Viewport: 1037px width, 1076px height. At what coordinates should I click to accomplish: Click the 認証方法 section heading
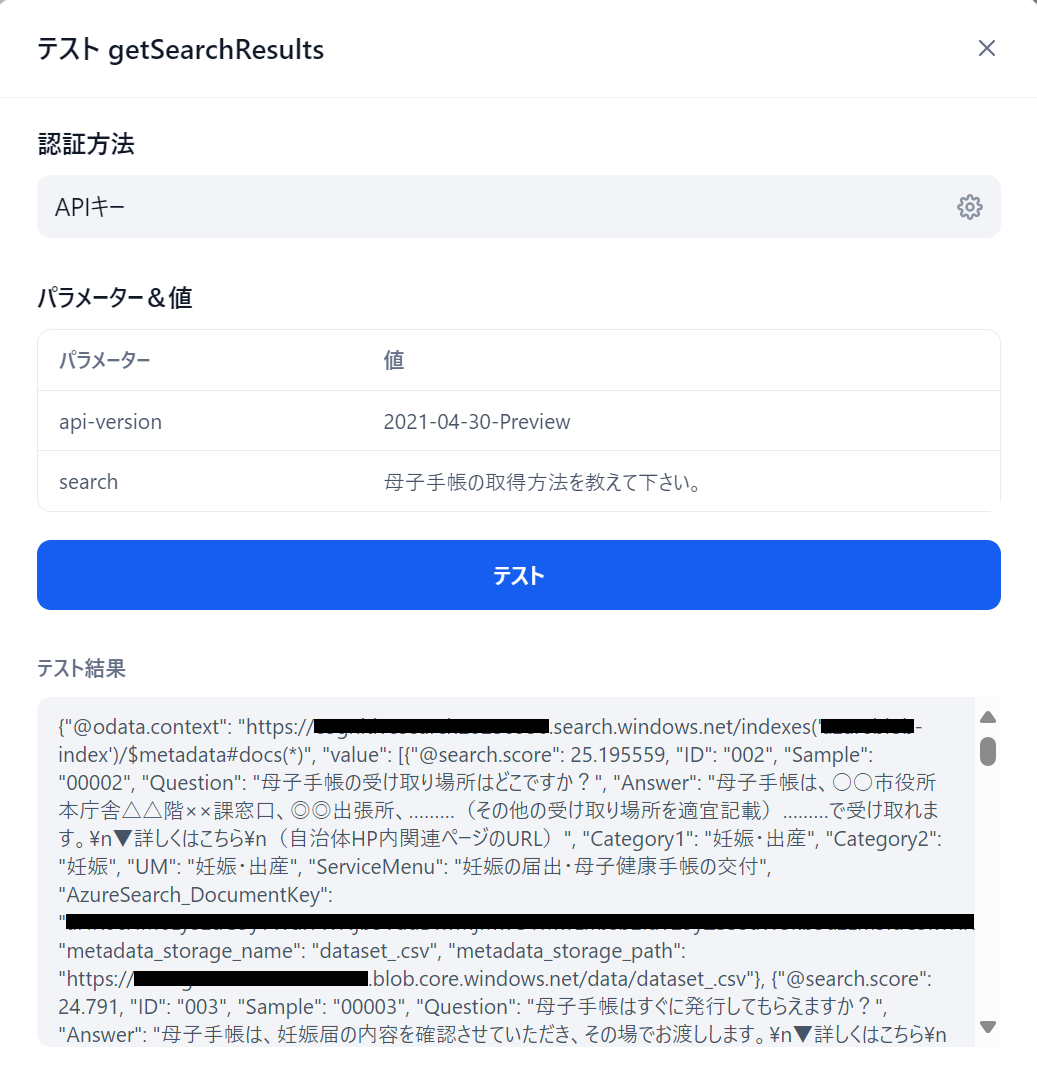(86, 144)
